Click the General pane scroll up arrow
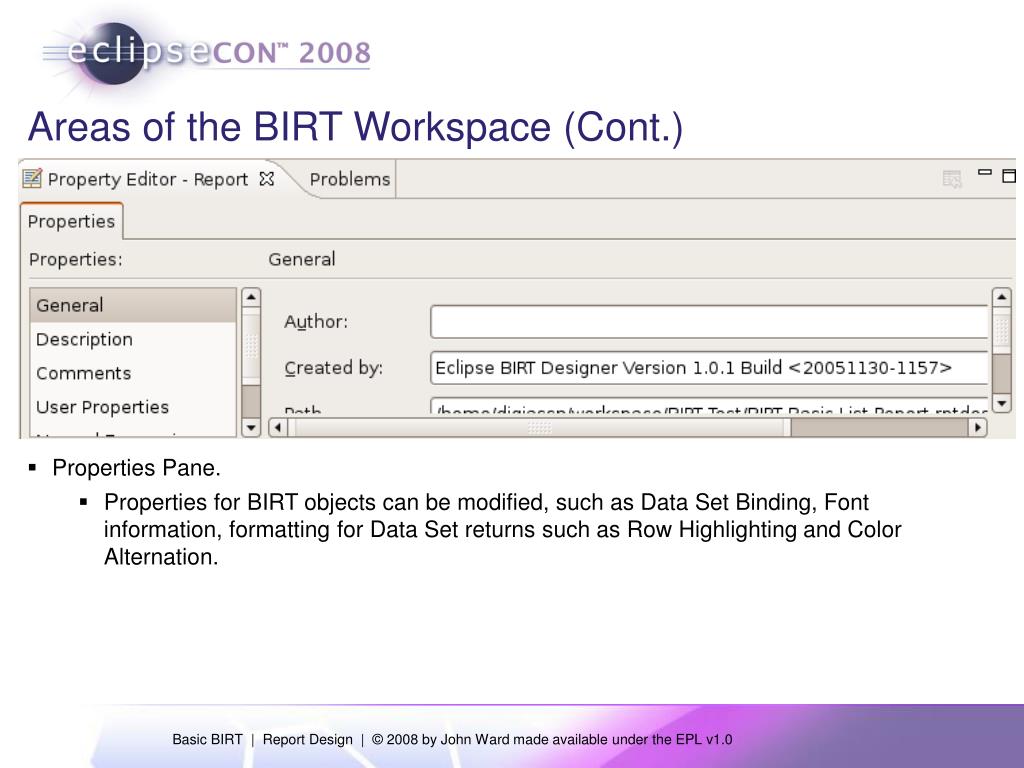The image size is (1024, 768). click(x=1002, y=297)
